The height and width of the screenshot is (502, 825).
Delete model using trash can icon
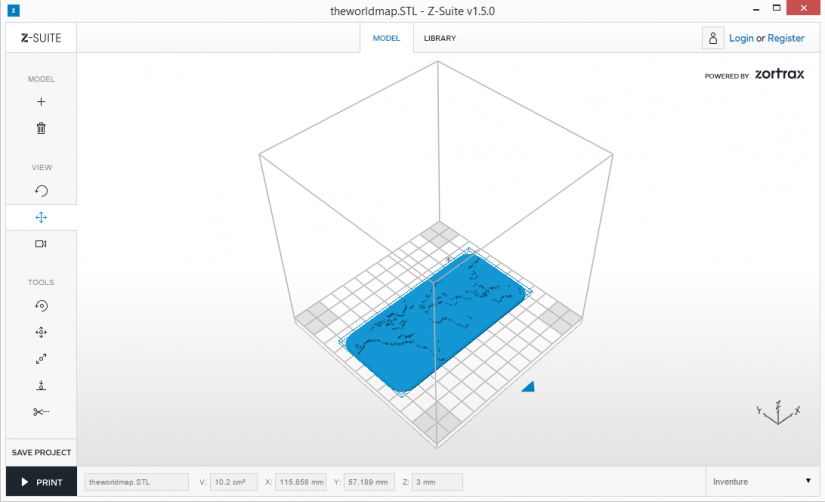[x=41, y=128]
